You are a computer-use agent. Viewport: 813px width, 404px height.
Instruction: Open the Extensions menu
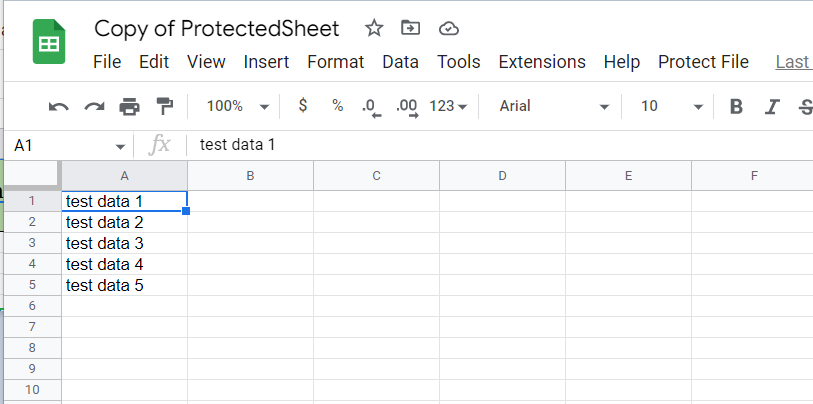point(541,62)
